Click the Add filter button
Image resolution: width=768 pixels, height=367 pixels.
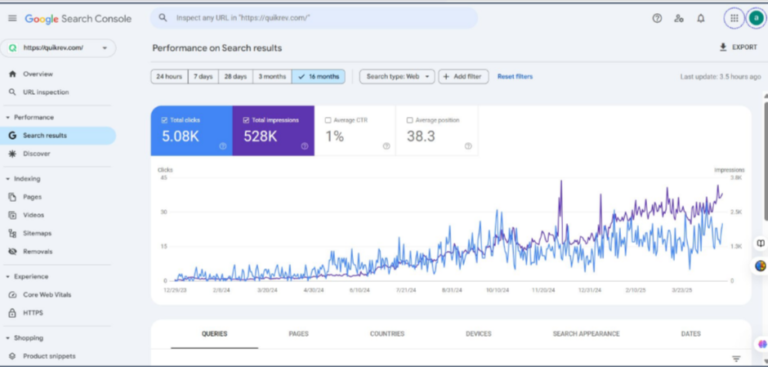coord(463,76)
